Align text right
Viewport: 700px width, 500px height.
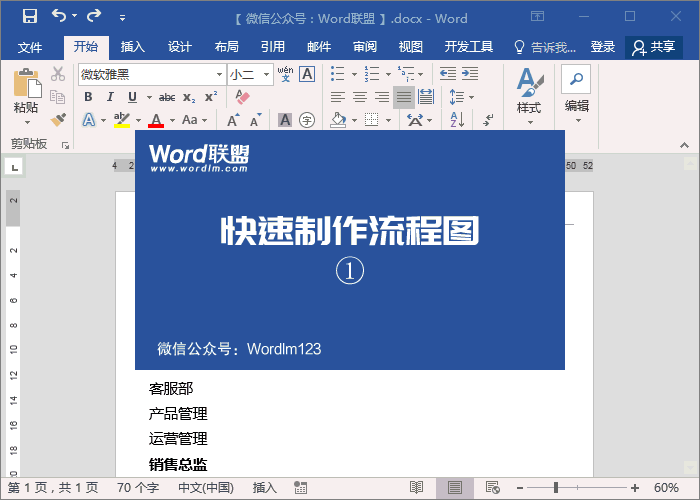point(382,97)
